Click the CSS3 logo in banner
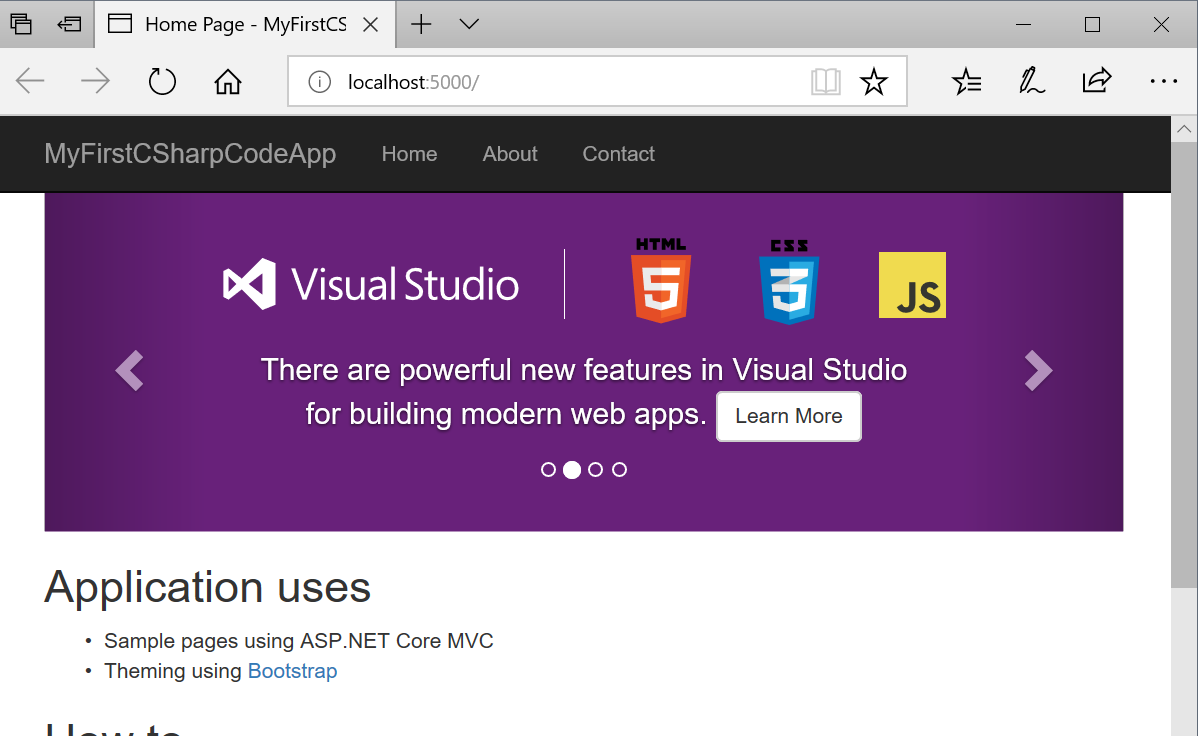Screen dimensions: 1198x736 coord(789,281)
